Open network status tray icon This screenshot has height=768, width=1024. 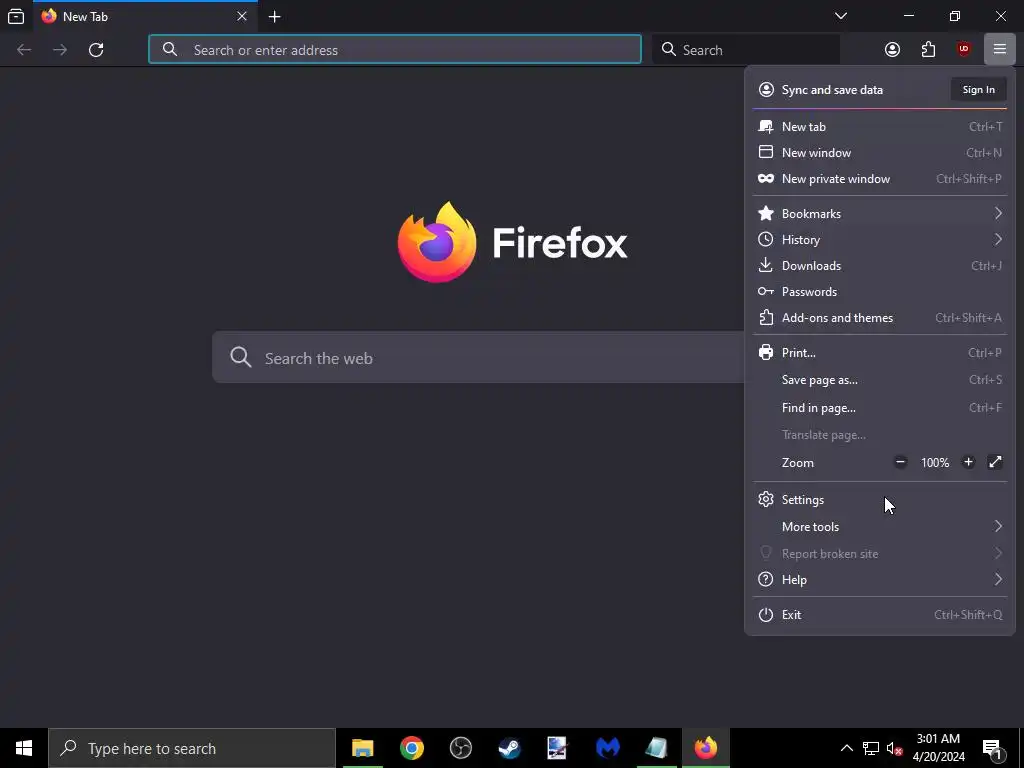tap(871, 748)
